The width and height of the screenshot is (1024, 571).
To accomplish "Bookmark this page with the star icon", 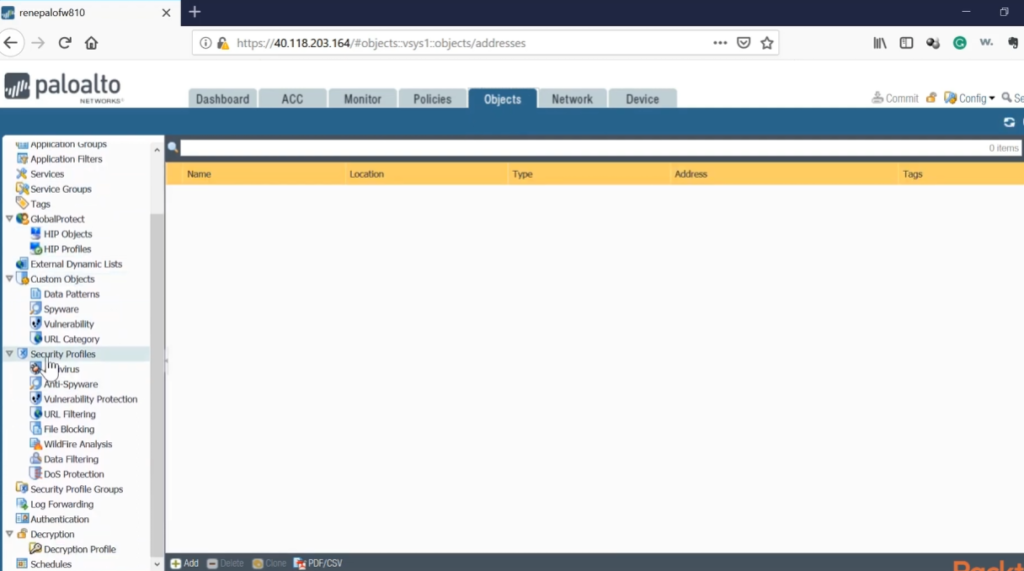I will [767, 43].
